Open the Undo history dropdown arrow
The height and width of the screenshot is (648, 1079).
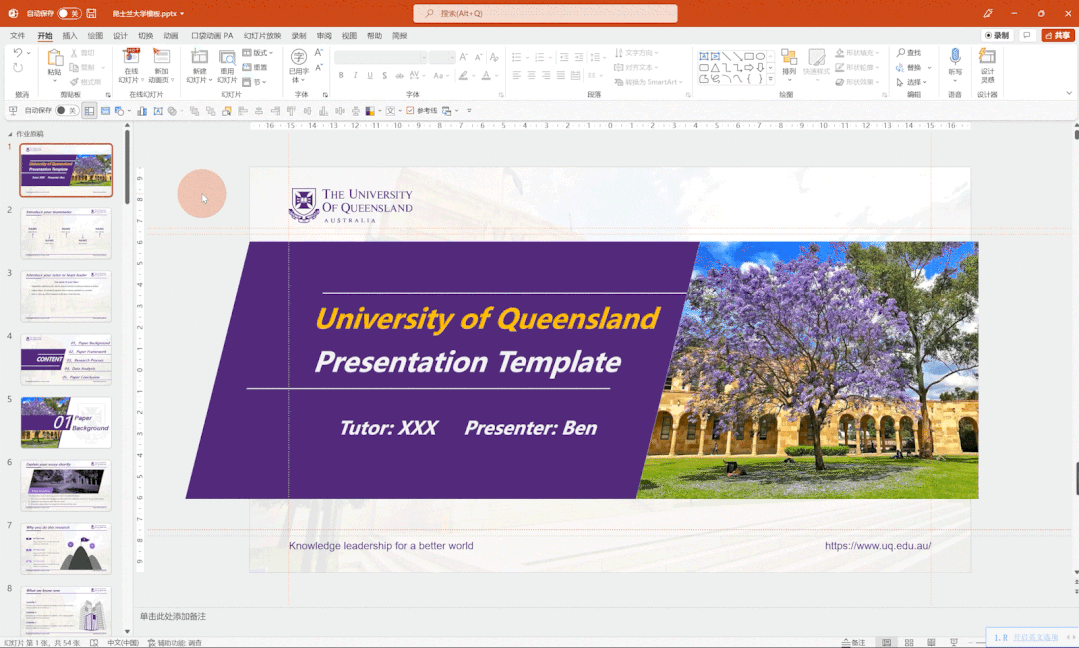28,53
